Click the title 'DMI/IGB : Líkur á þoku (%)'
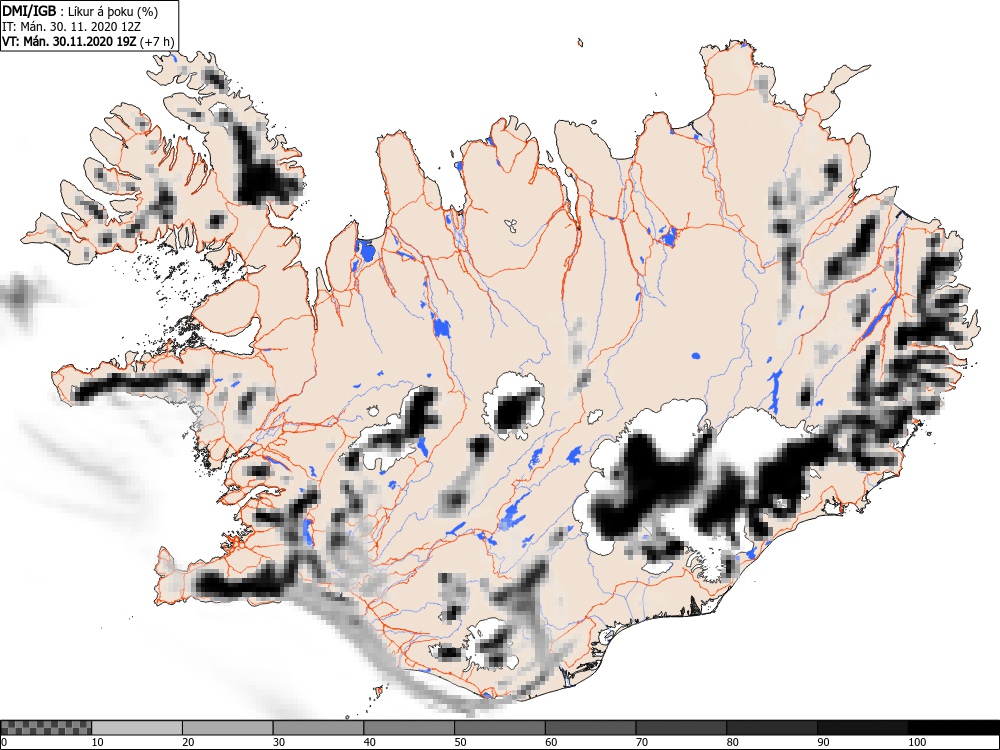This screenshot has width=1000, height=750. tap(80, 11)
